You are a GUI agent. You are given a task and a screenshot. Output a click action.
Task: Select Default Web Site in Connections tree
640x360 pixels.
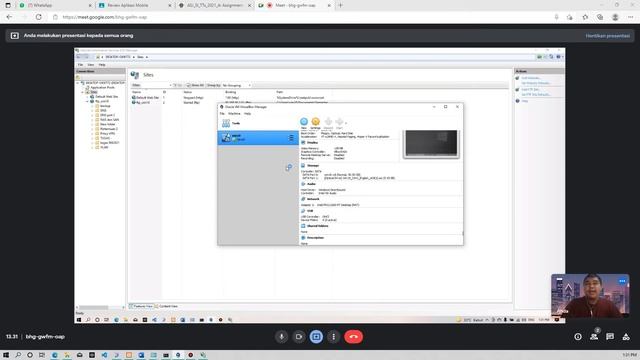106,97
